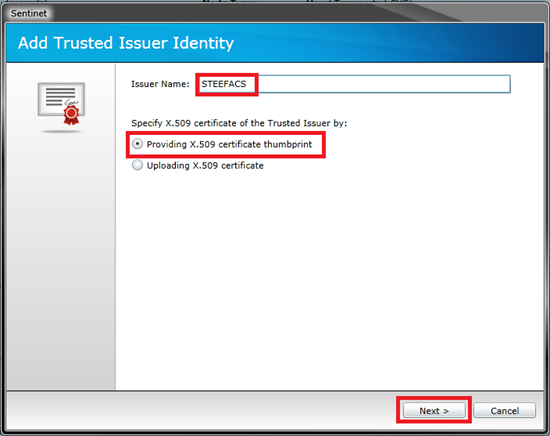Click the Sentinet window title
Viewport: 550px width, 436px height.
point(29,13)
